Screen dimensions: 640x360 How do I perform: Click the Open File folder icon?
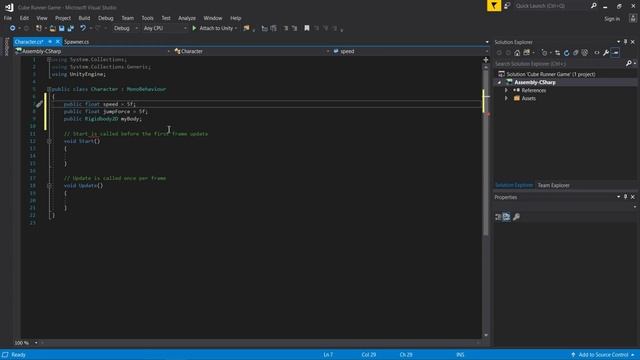click(x=52, y=28)
